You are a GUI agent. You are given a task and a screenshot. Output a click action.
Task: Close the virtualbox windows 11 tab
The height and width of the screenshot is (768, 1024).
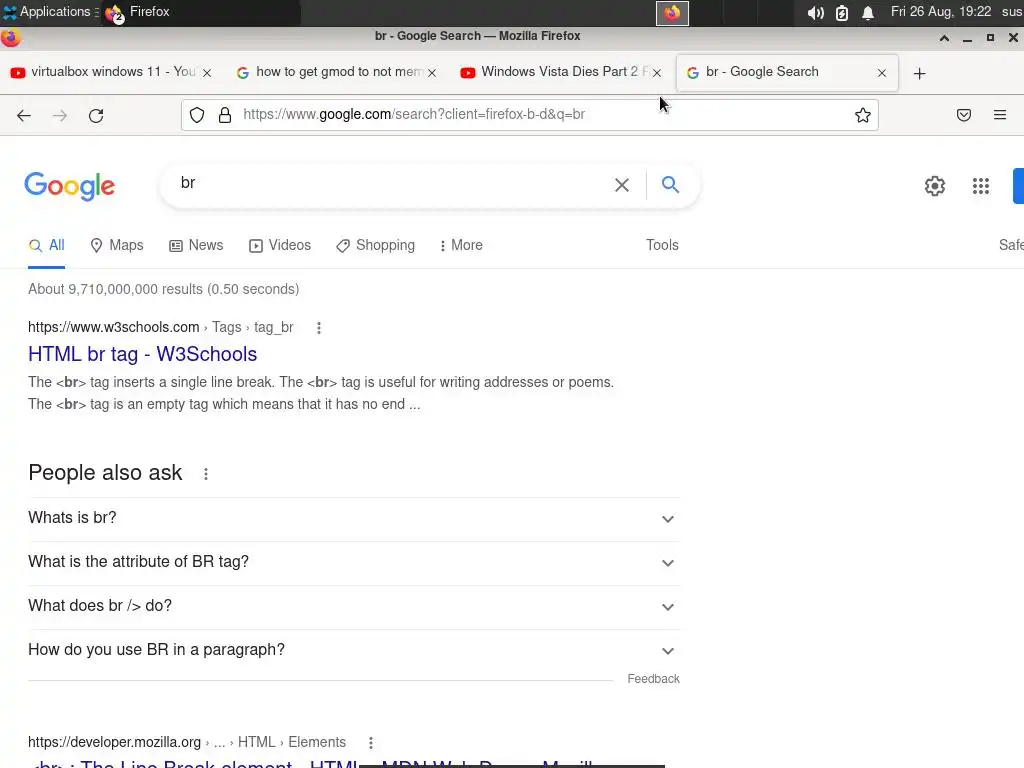tap(207, 73)
